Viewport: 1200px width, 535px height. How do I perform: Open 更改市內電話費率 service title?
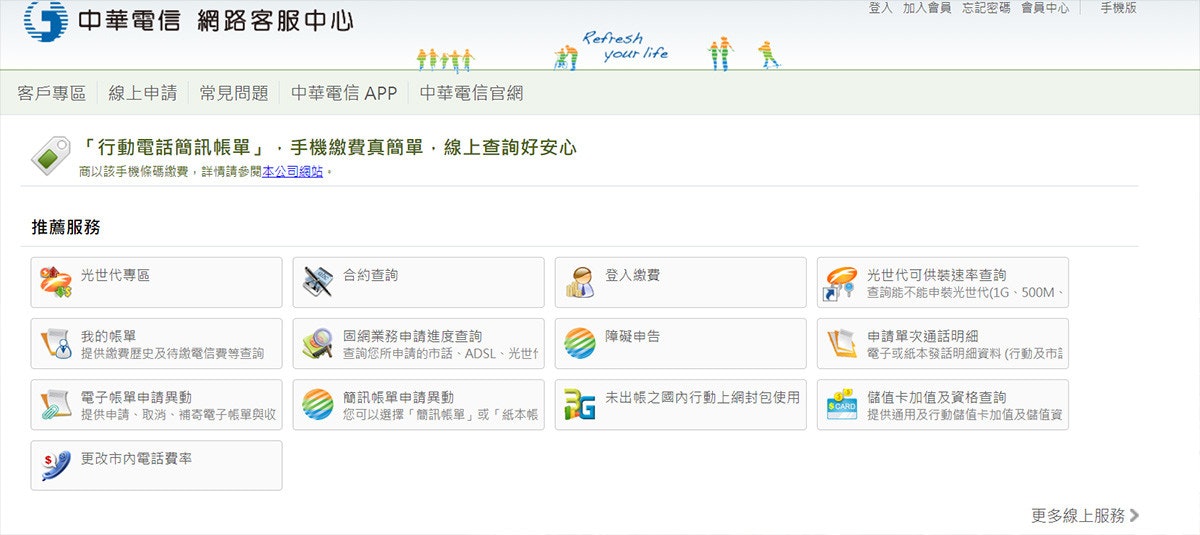(x=136, y=458)
